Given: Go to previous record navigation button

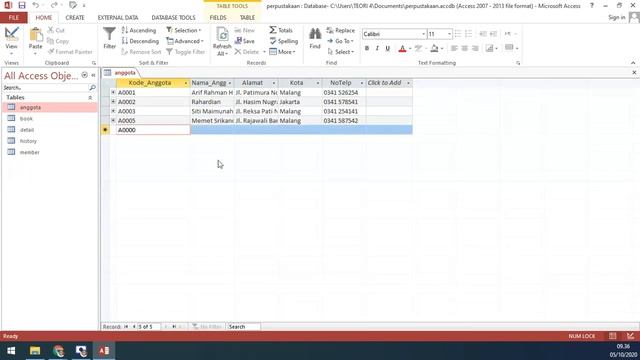Looking at the screenshot, I should 134,327.
